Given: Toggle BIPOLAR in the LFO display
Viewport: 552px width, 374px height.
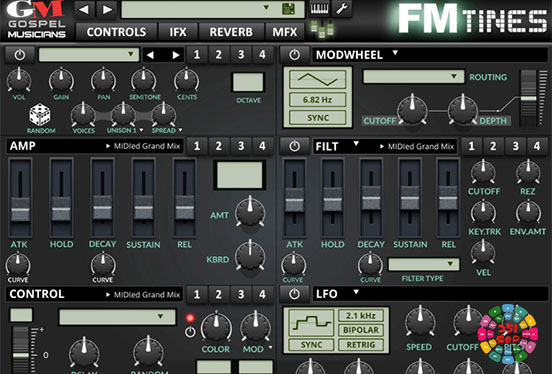Looking at the screenshot, I should (361, 330).
